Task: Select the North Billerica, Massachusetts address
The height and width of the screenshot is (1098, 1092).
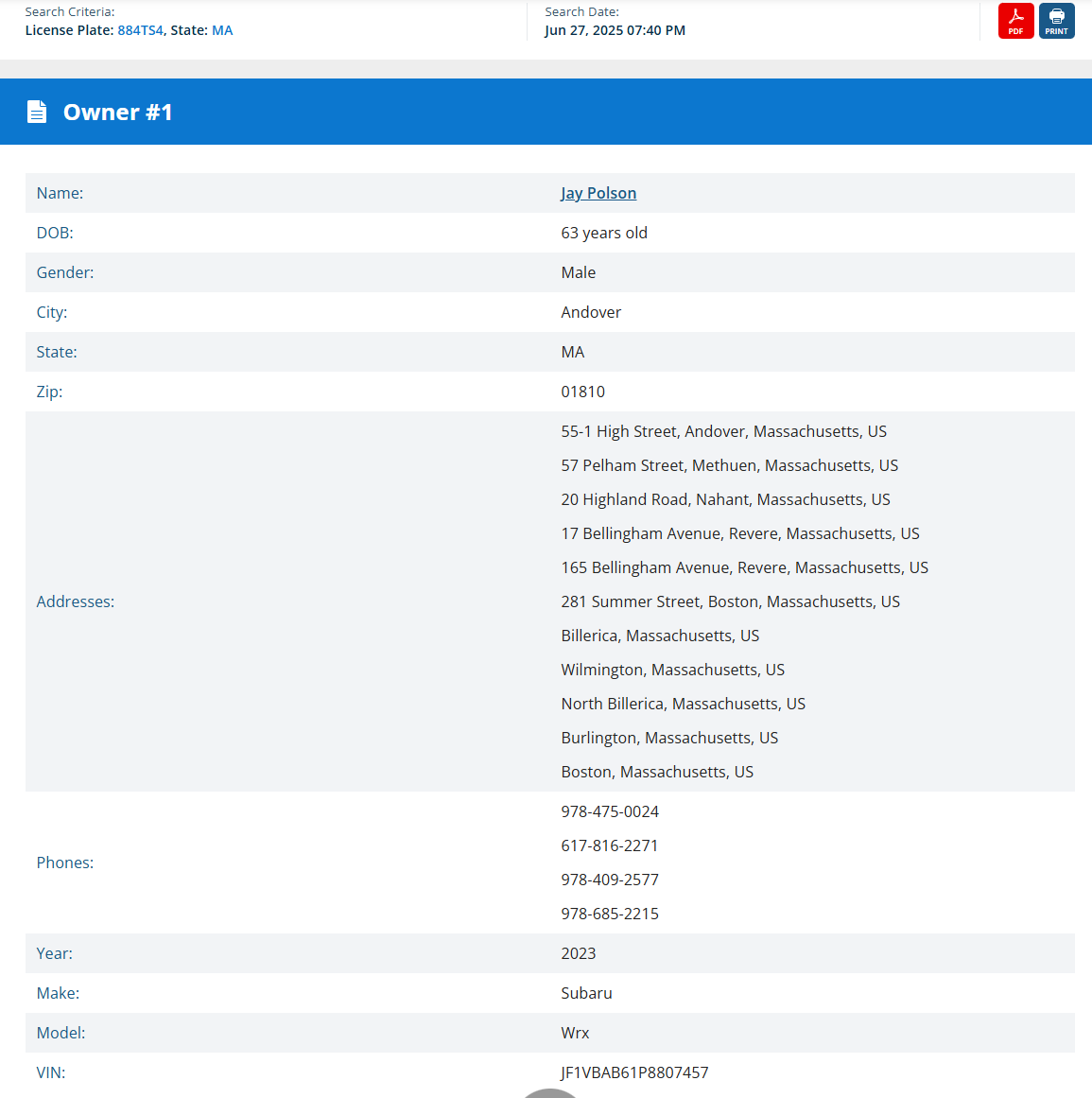Action: point(684,704)
